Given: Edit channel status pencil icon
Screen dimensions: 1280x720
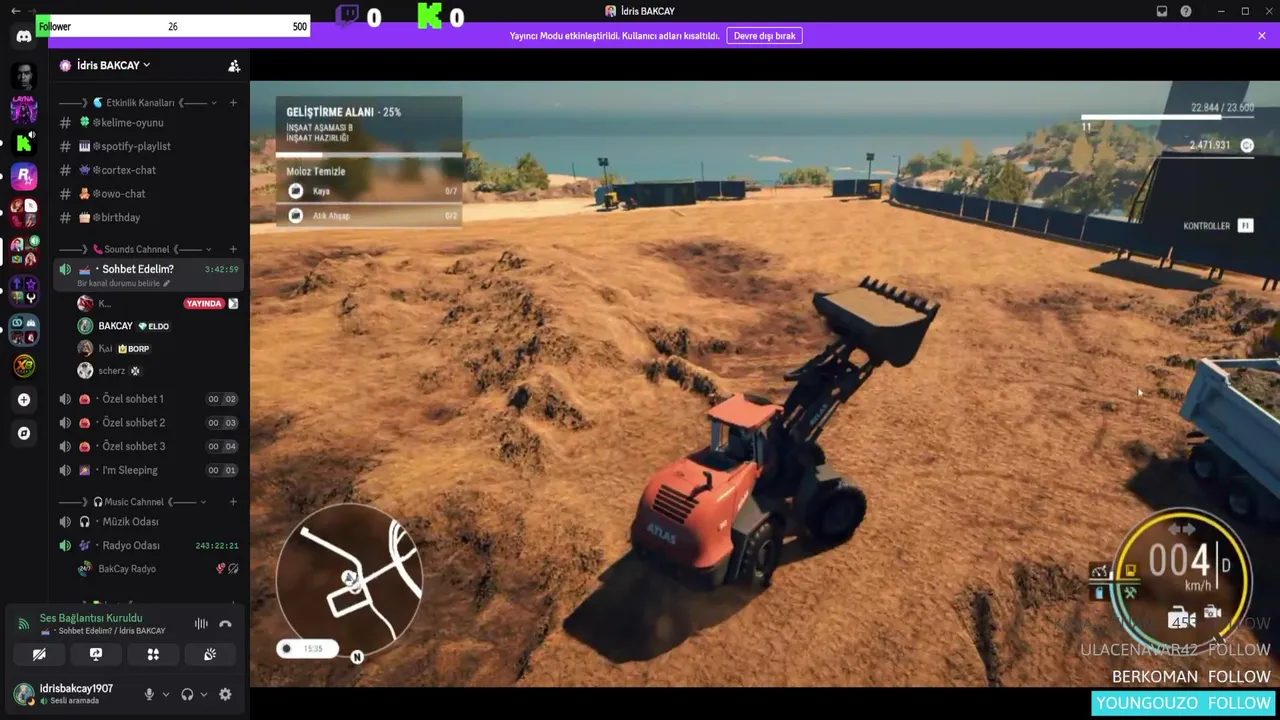Looking at the screenshot, I should 167,283.
